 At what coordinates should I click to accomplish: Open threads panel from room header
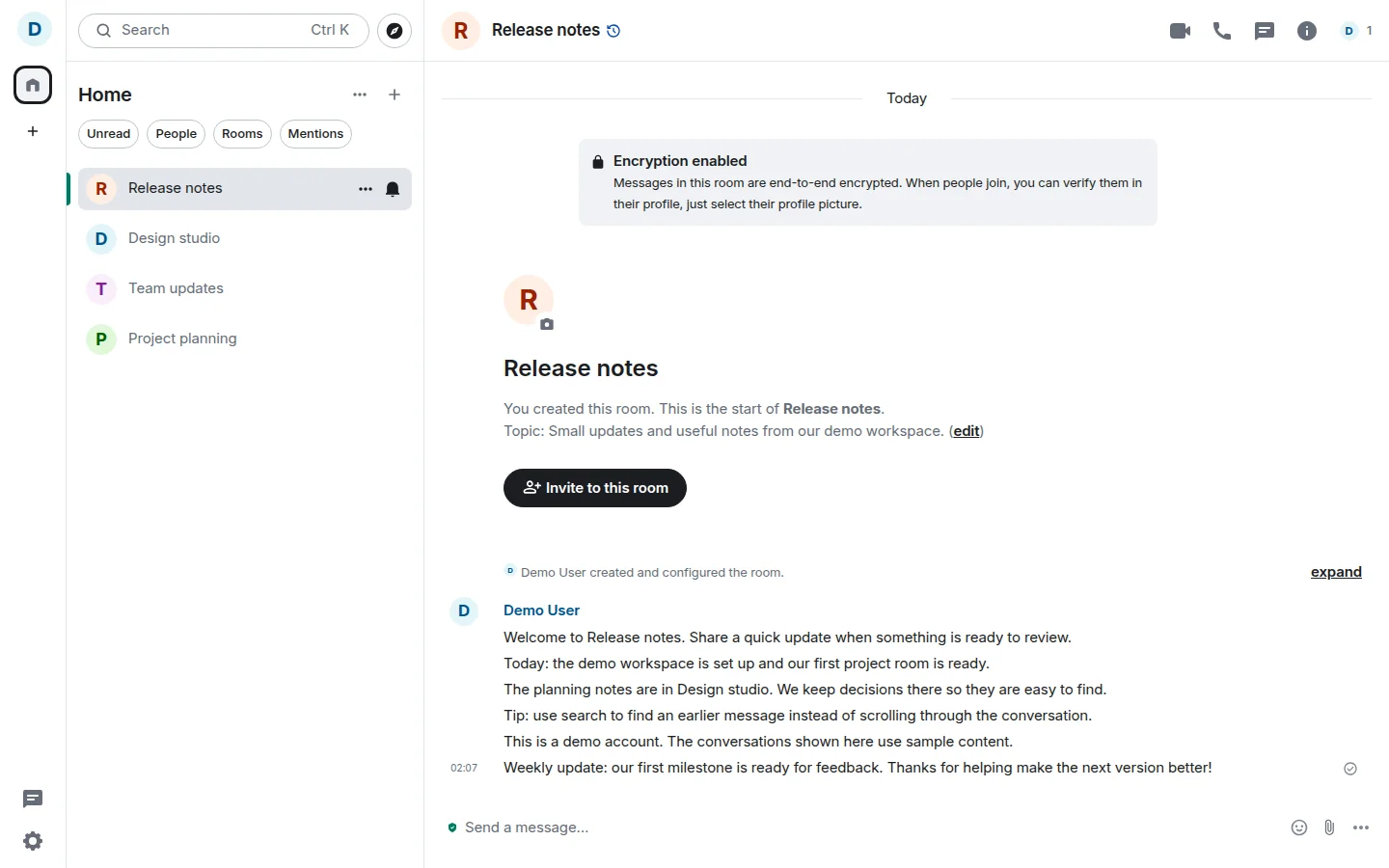tap(1265, 31)
